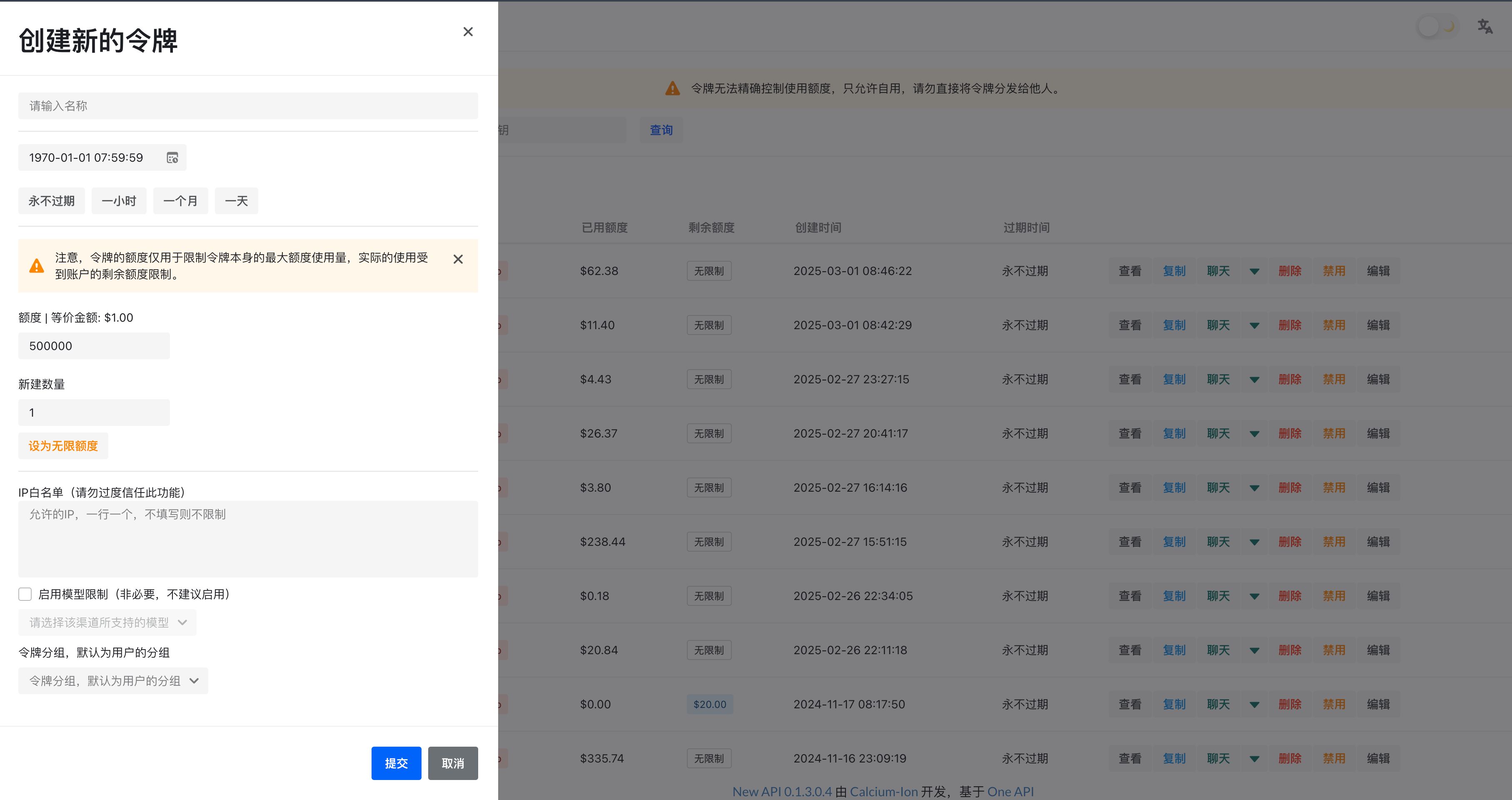Expand chat dropdown arrow for $0.00 row
This screenshot has width=1512, height=800.
pyautogui.click(x=1254, y=705)
